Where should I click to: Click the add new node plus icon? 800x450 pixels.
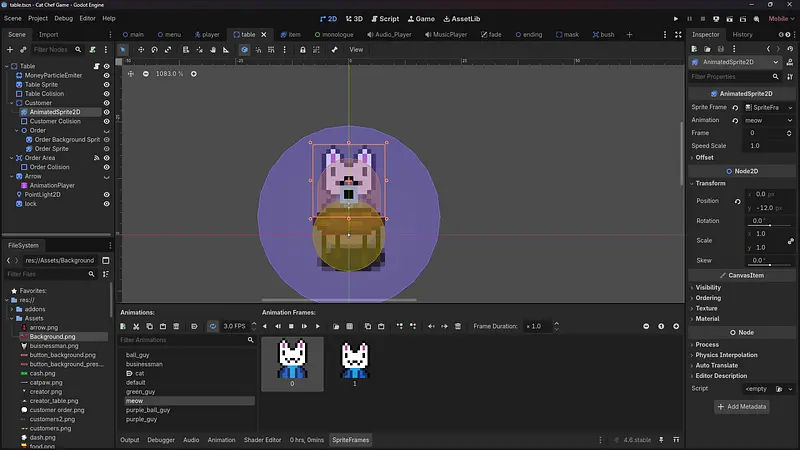[x=9, y=49]
